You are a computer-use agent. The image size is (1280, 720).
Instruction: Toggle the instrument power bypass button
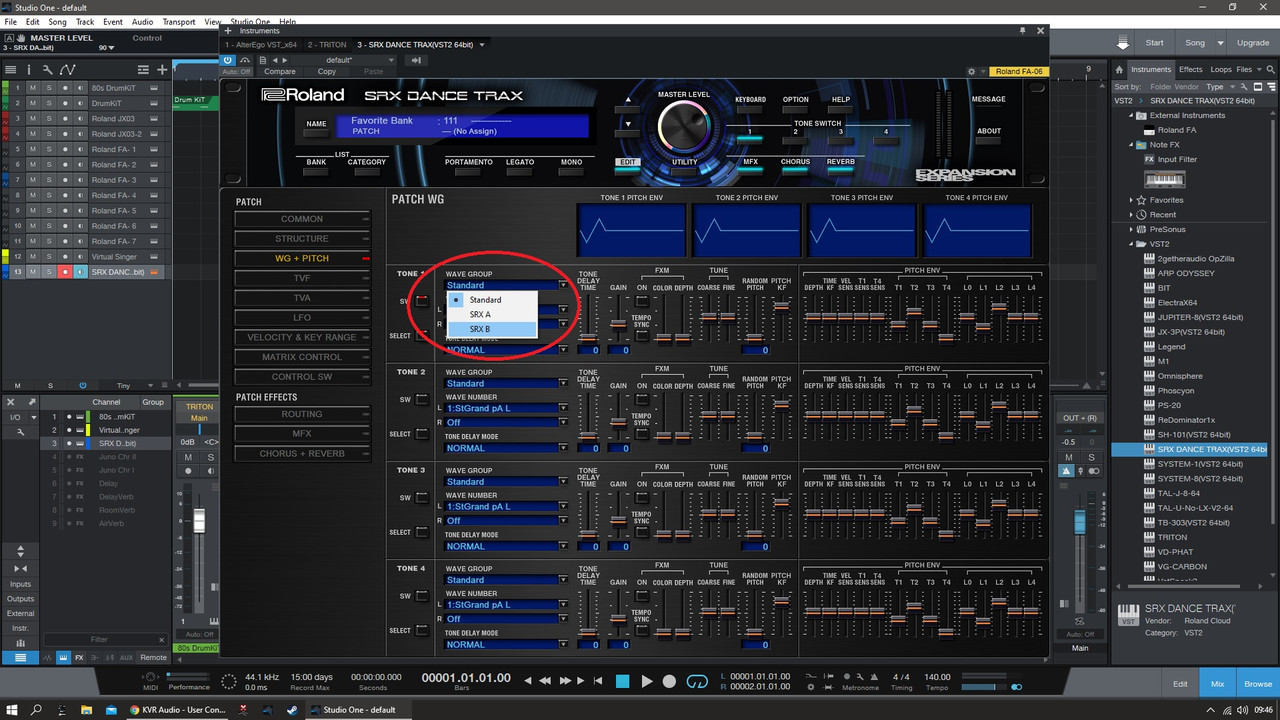point(228,60)
